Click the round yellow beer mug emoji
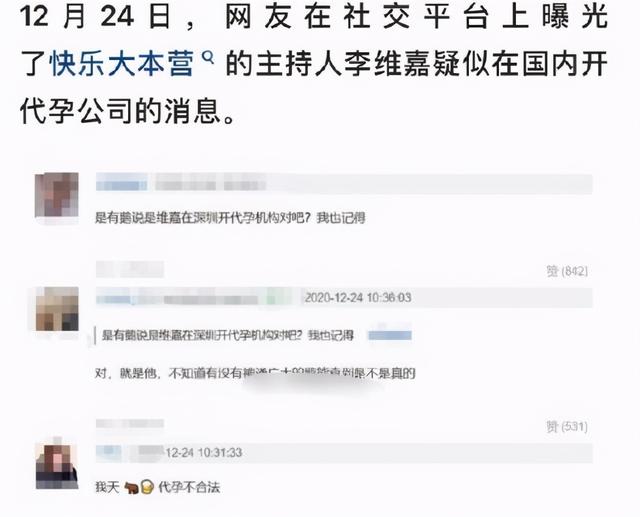 [147, 487]
